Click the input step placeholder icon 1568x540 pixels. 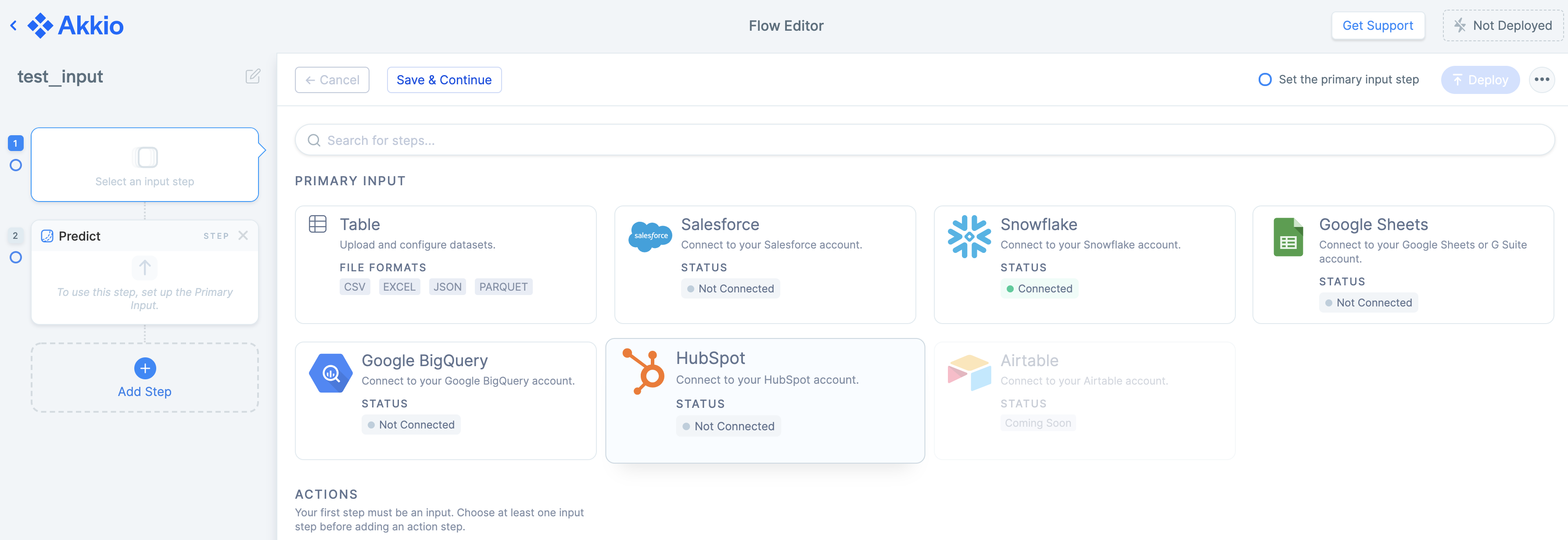[x=145, y=157]
